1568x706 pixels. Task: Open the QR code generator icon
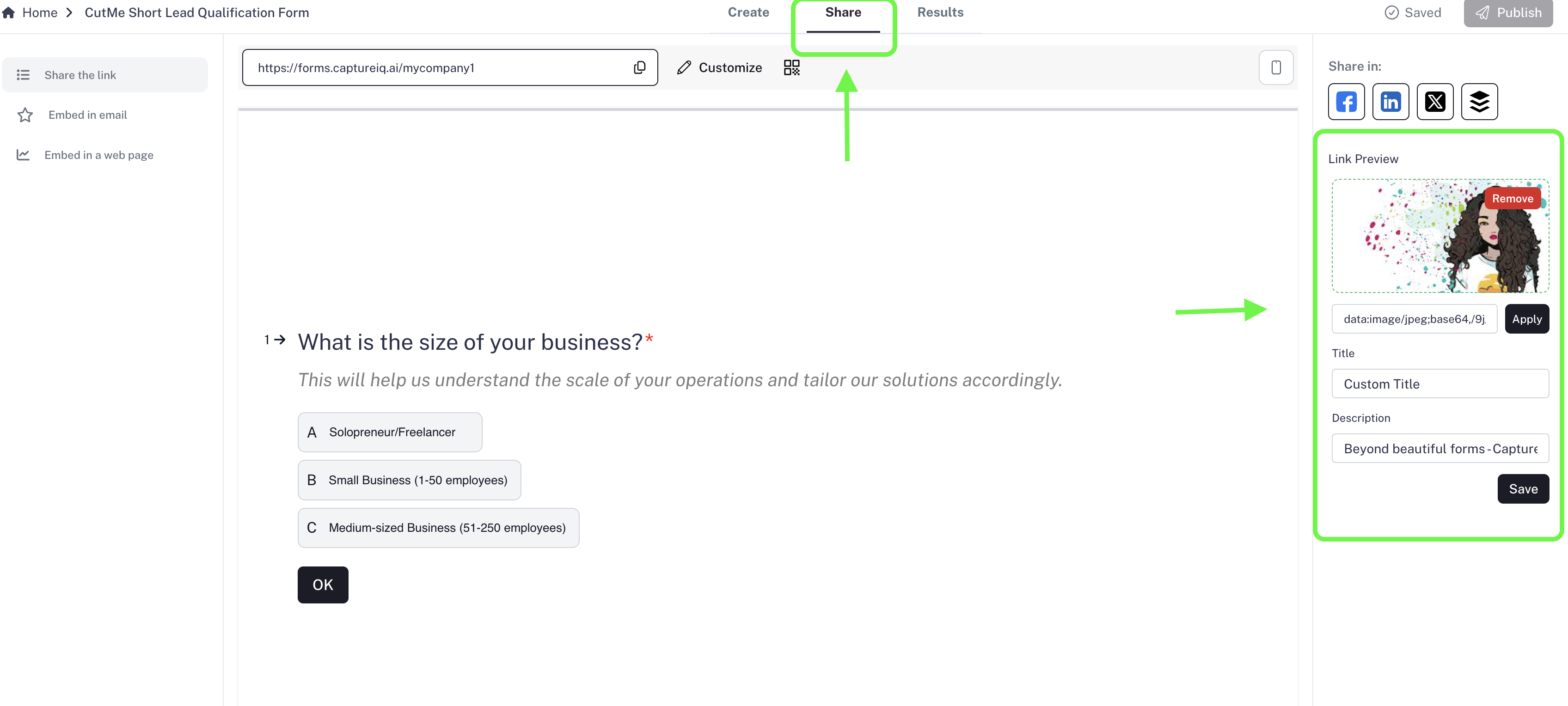[791, 67]
